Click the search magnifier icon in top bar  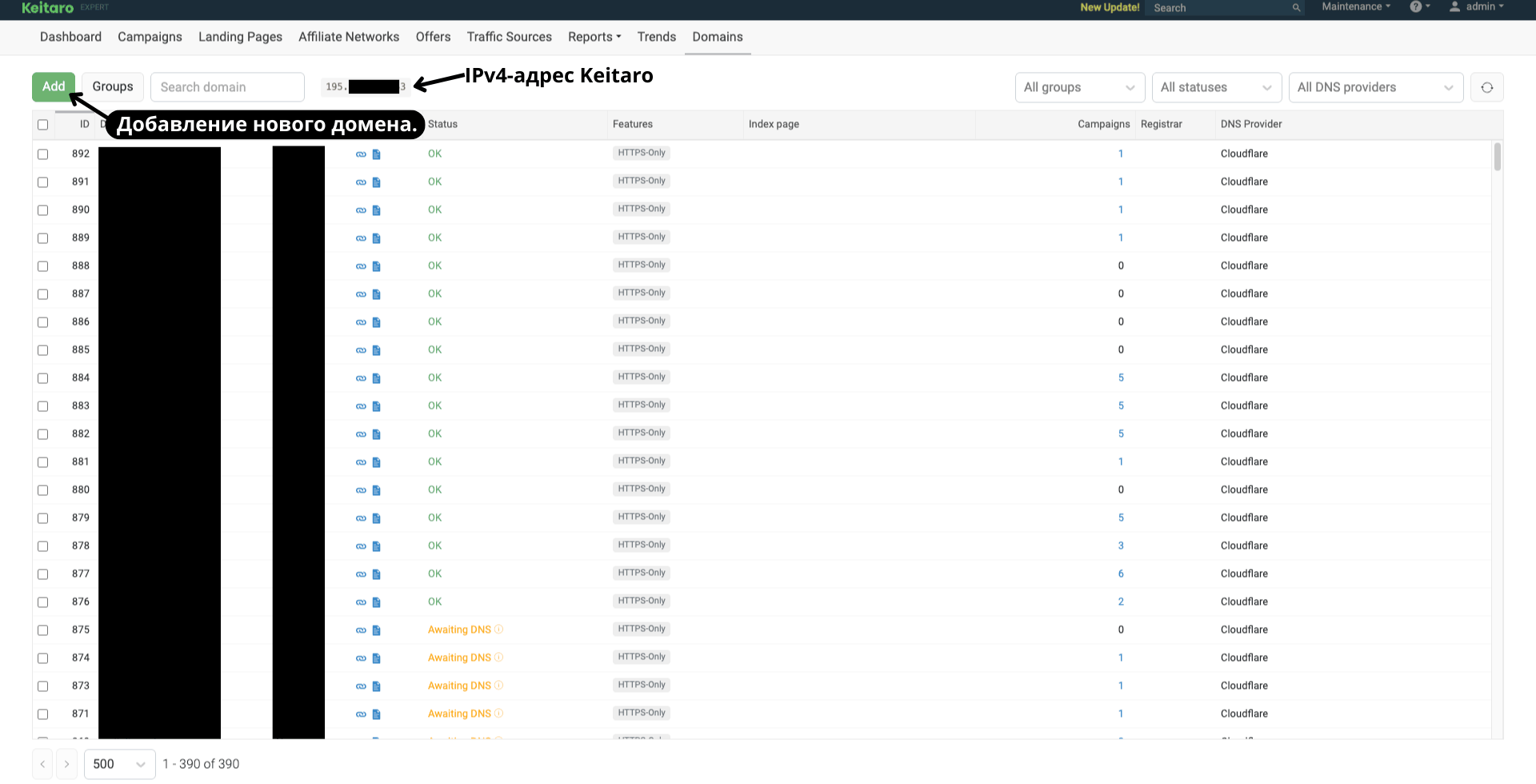(1296, 8)
